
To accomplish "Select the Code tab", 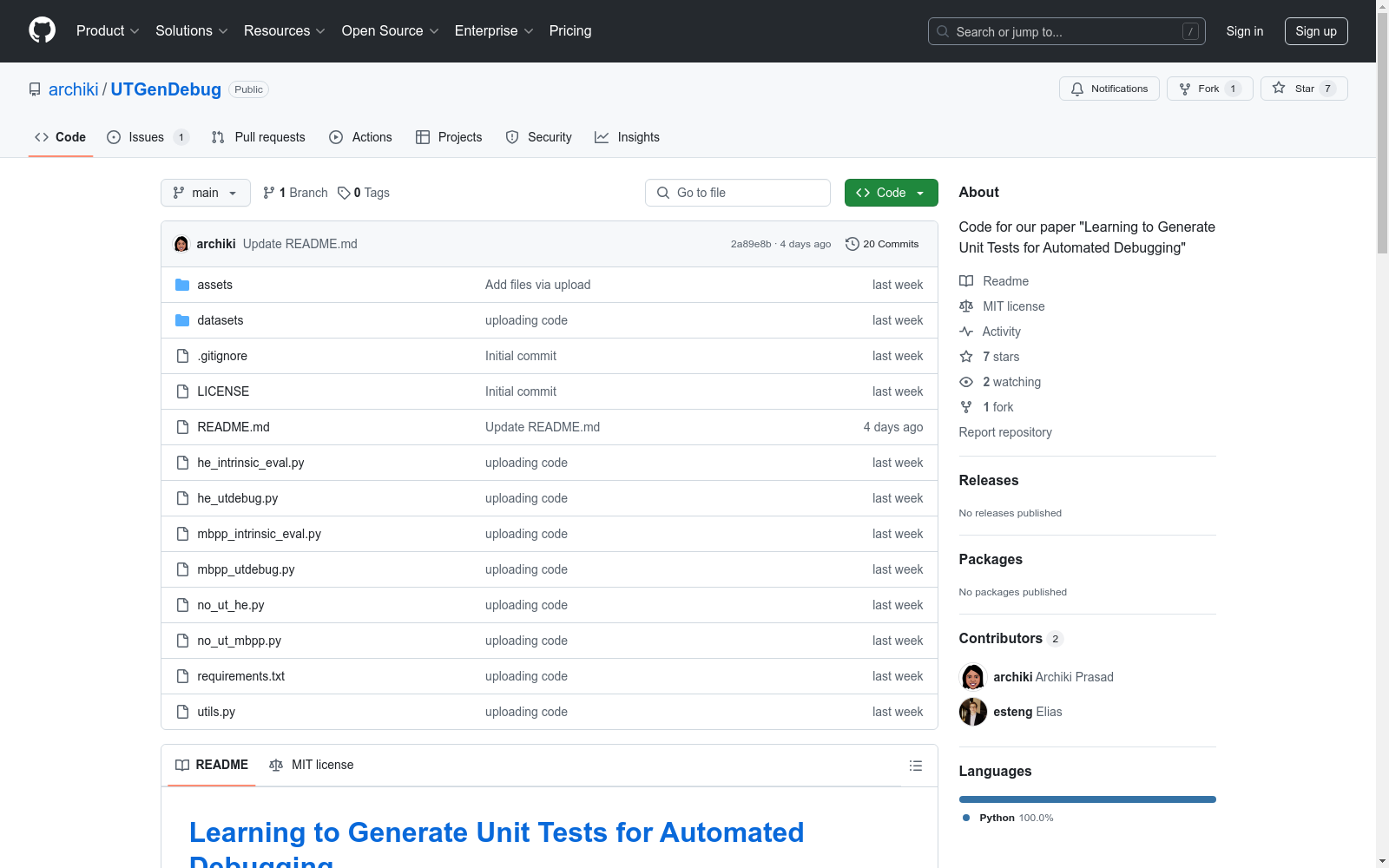I will pos(61,137).
